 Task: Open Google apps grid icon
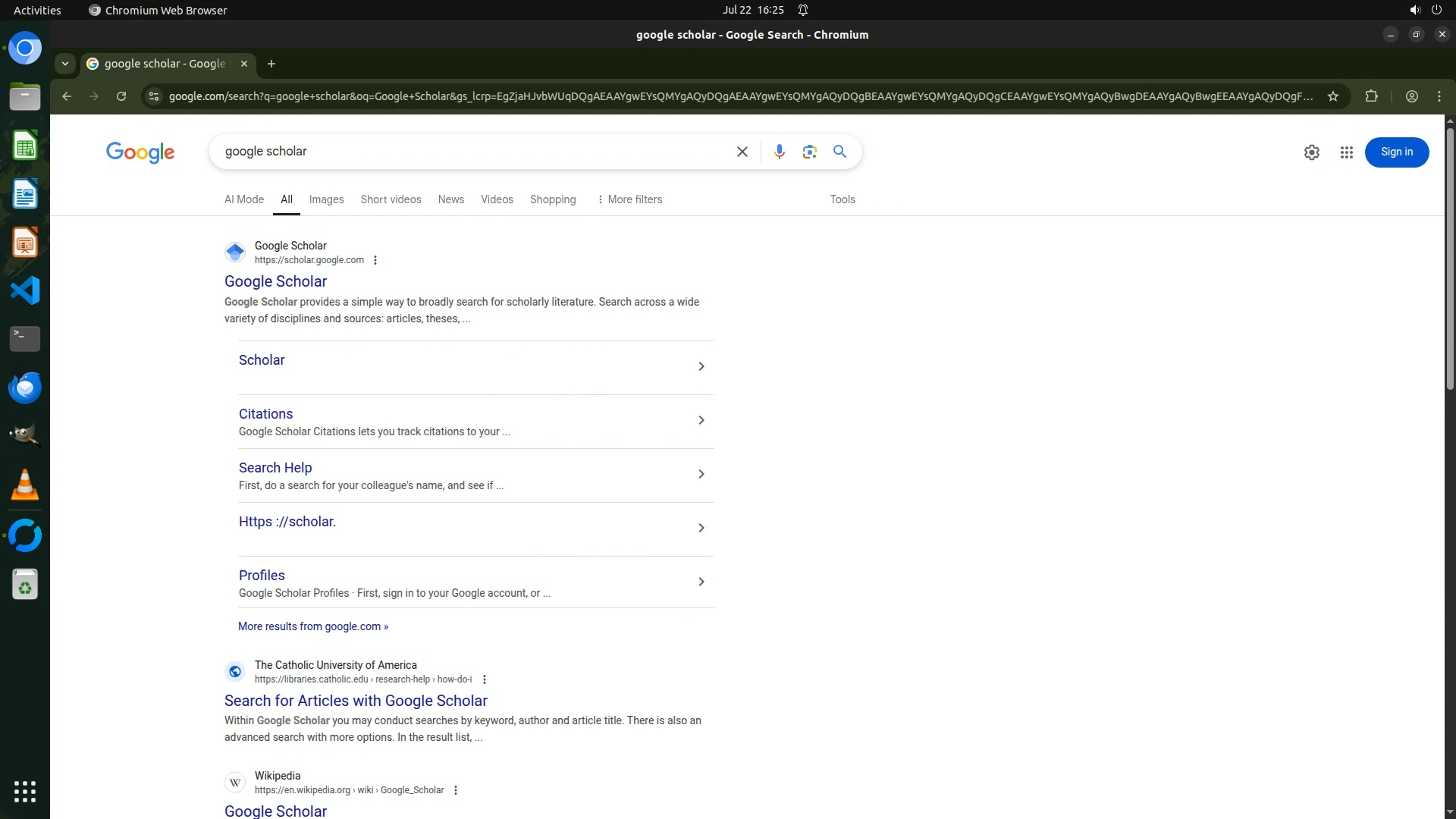1346,152
